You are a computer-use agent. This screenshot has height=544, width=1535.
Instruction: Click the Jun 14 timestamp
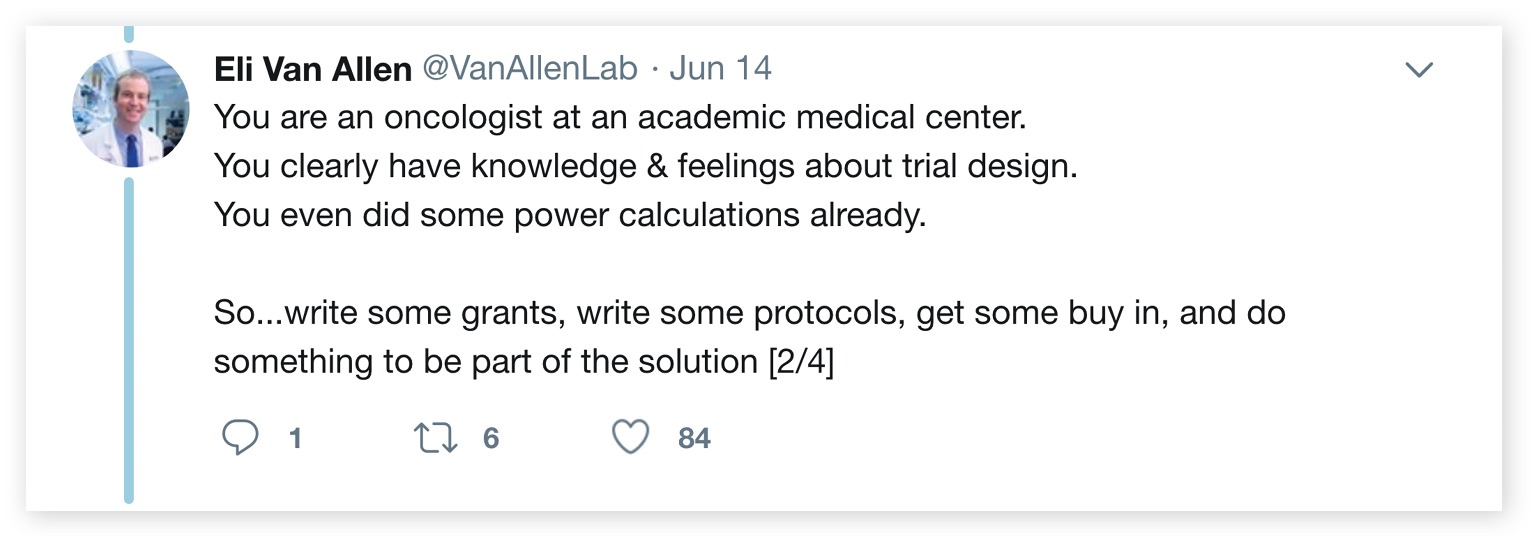720,69
